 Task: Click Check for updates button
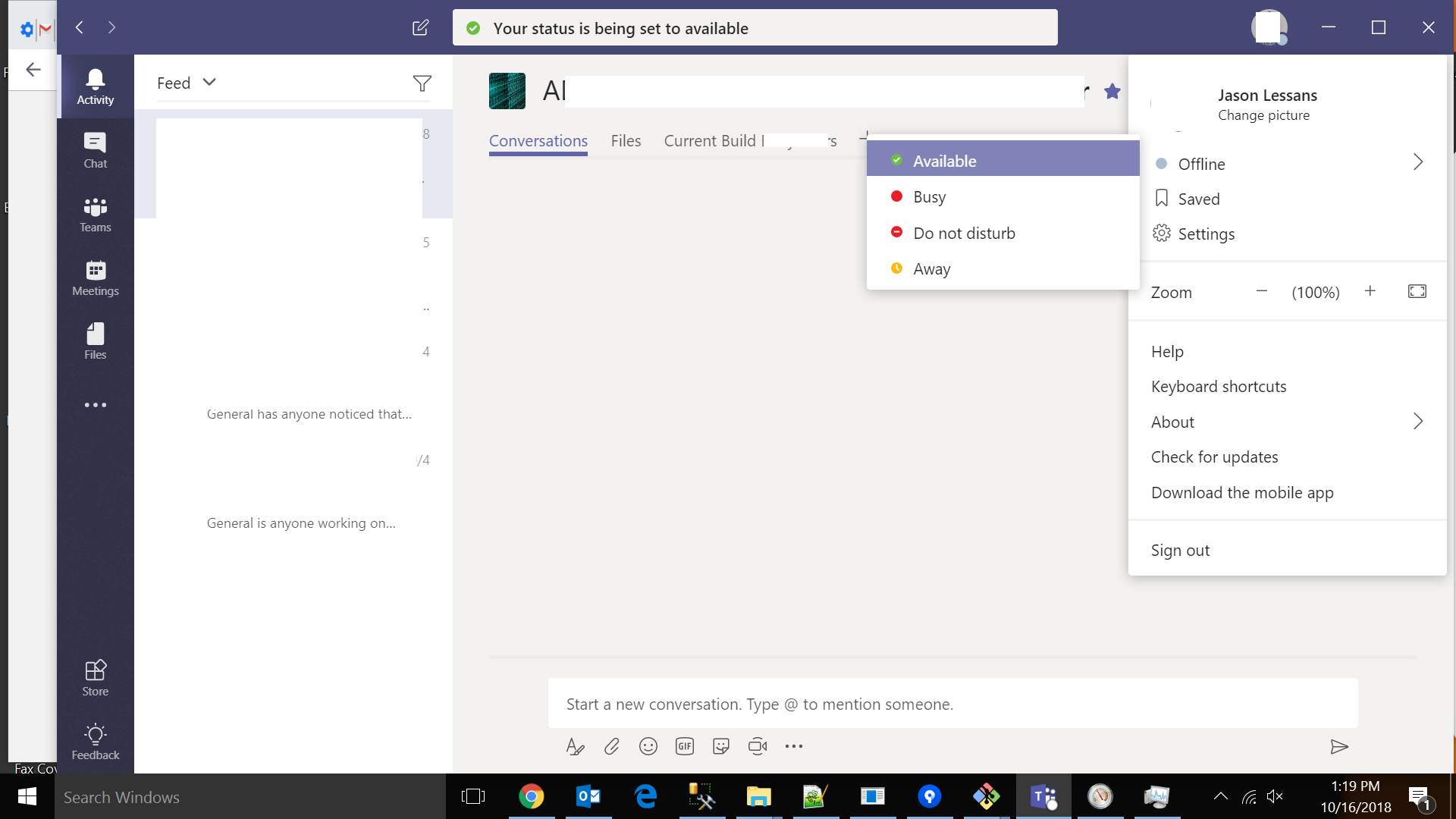click(1215, 457)
